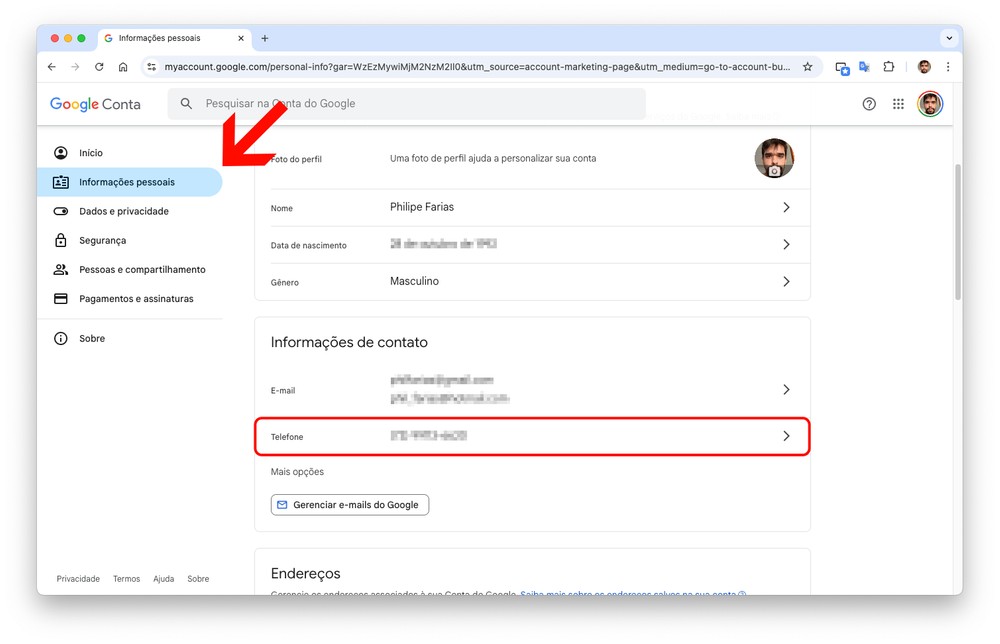
Task: Open the Extensions puzzle icon
Action: 888,67
